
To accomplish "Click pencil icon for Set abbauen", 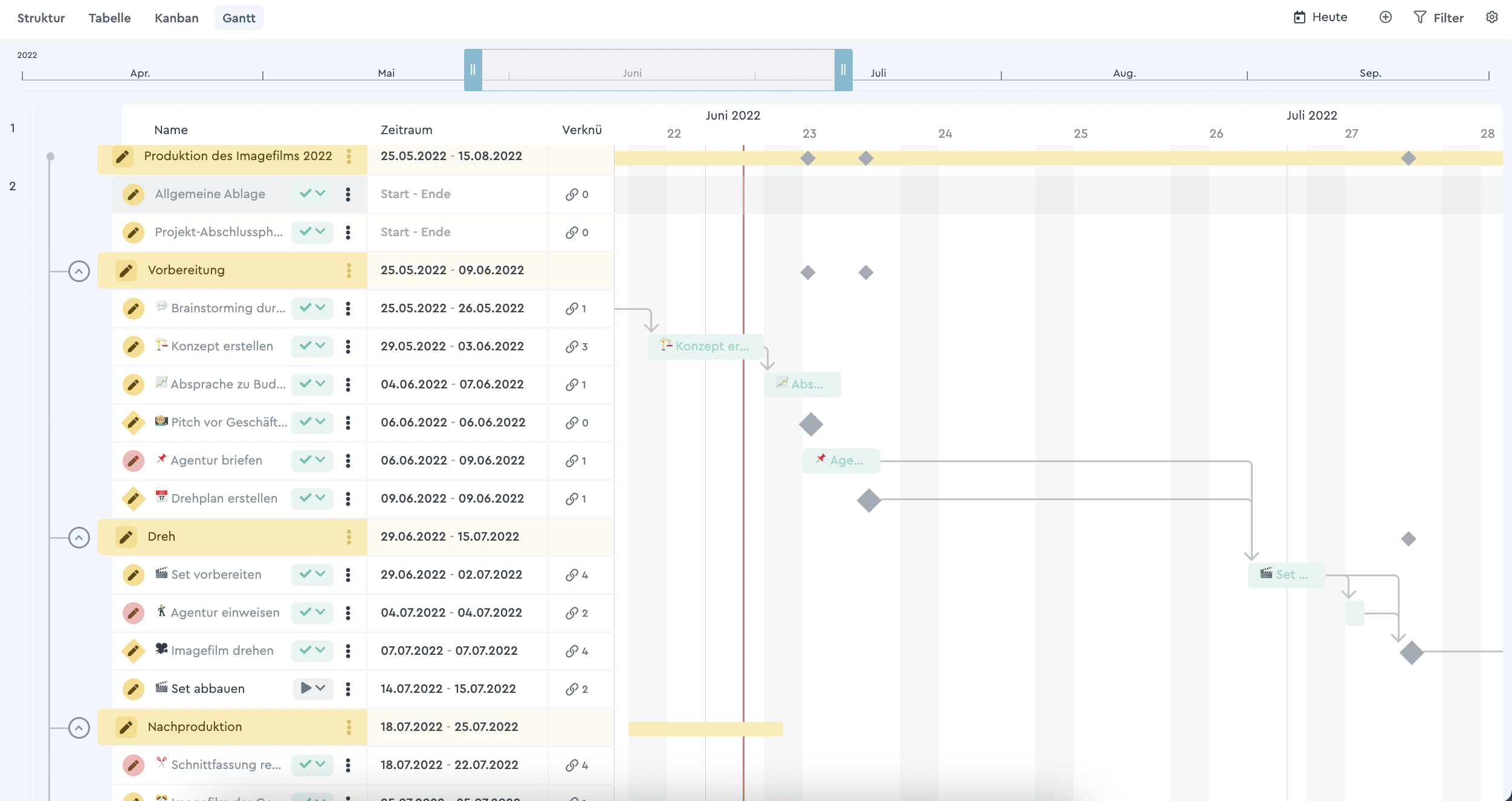I will (134, 689).
